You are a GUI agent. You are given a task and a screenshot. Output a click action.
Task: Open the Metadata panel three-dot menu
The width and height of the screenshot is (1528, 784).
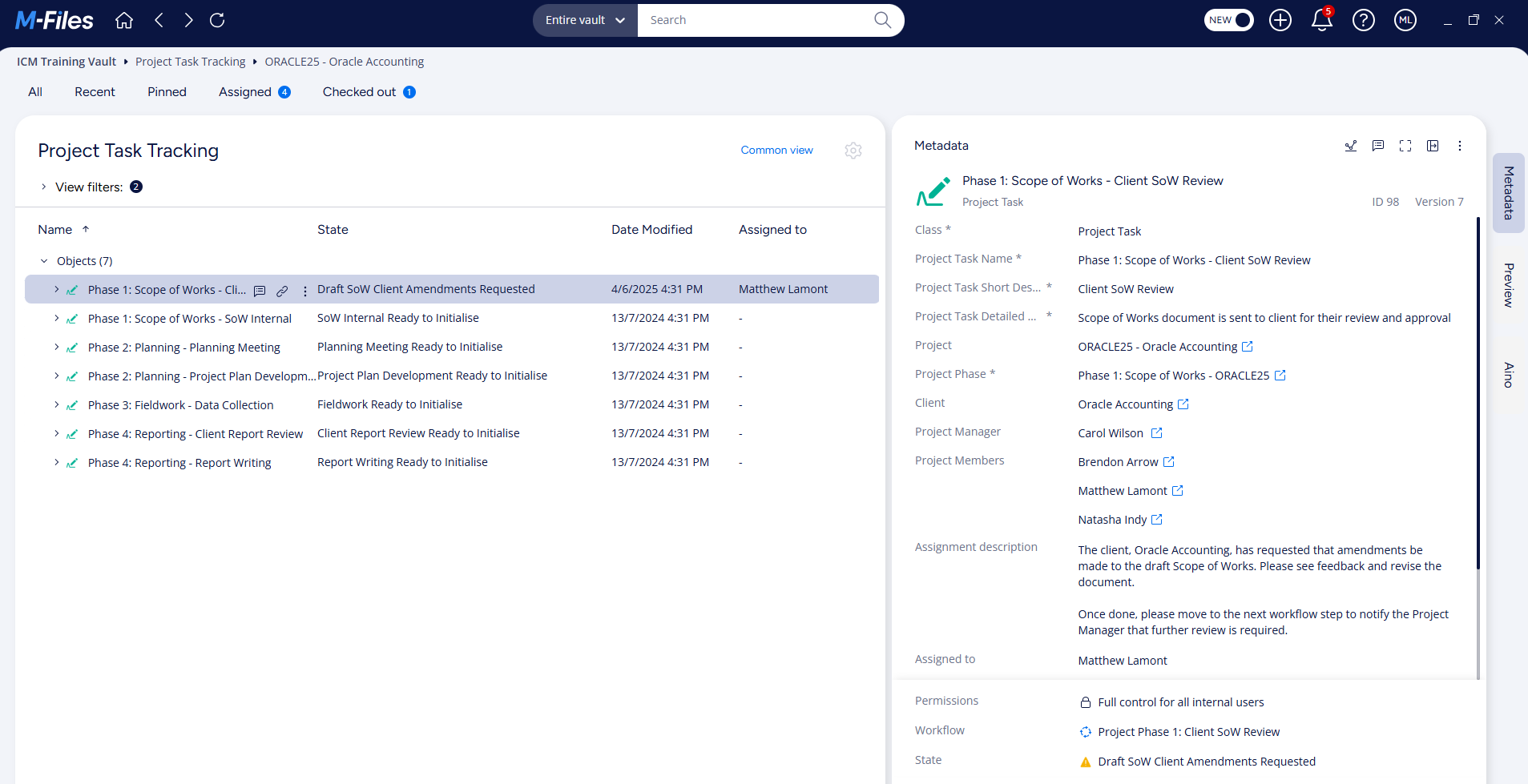point(1459,146)
